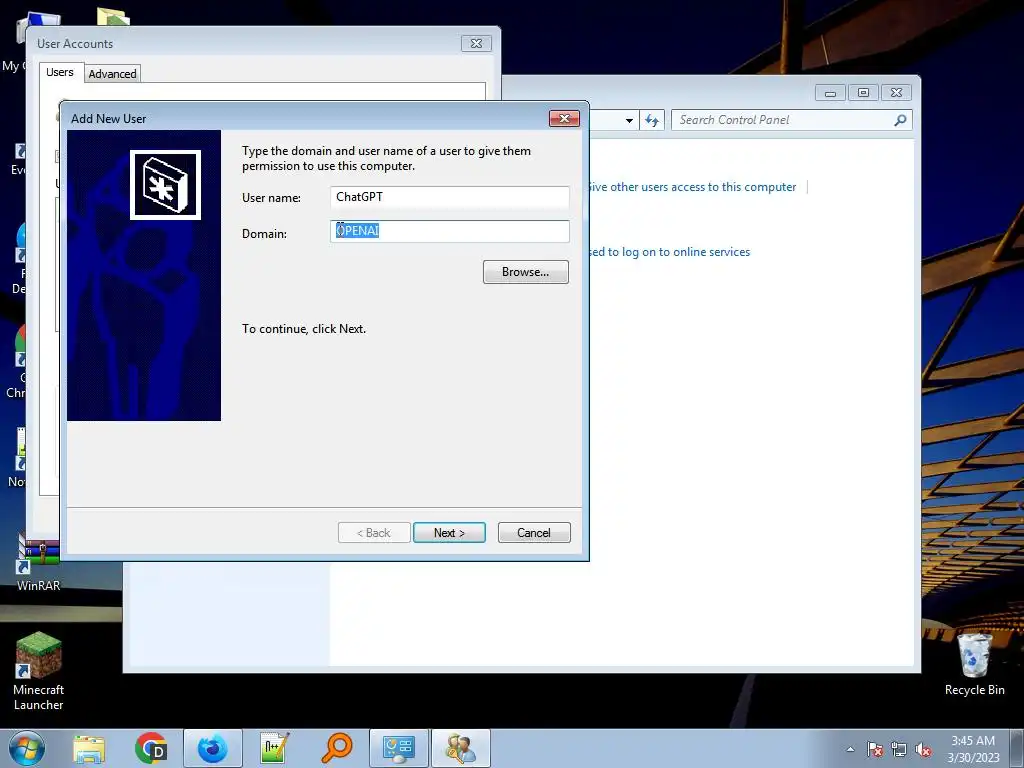
Task: Open the Browse... domain picker
Action: (x=526, y=272)
